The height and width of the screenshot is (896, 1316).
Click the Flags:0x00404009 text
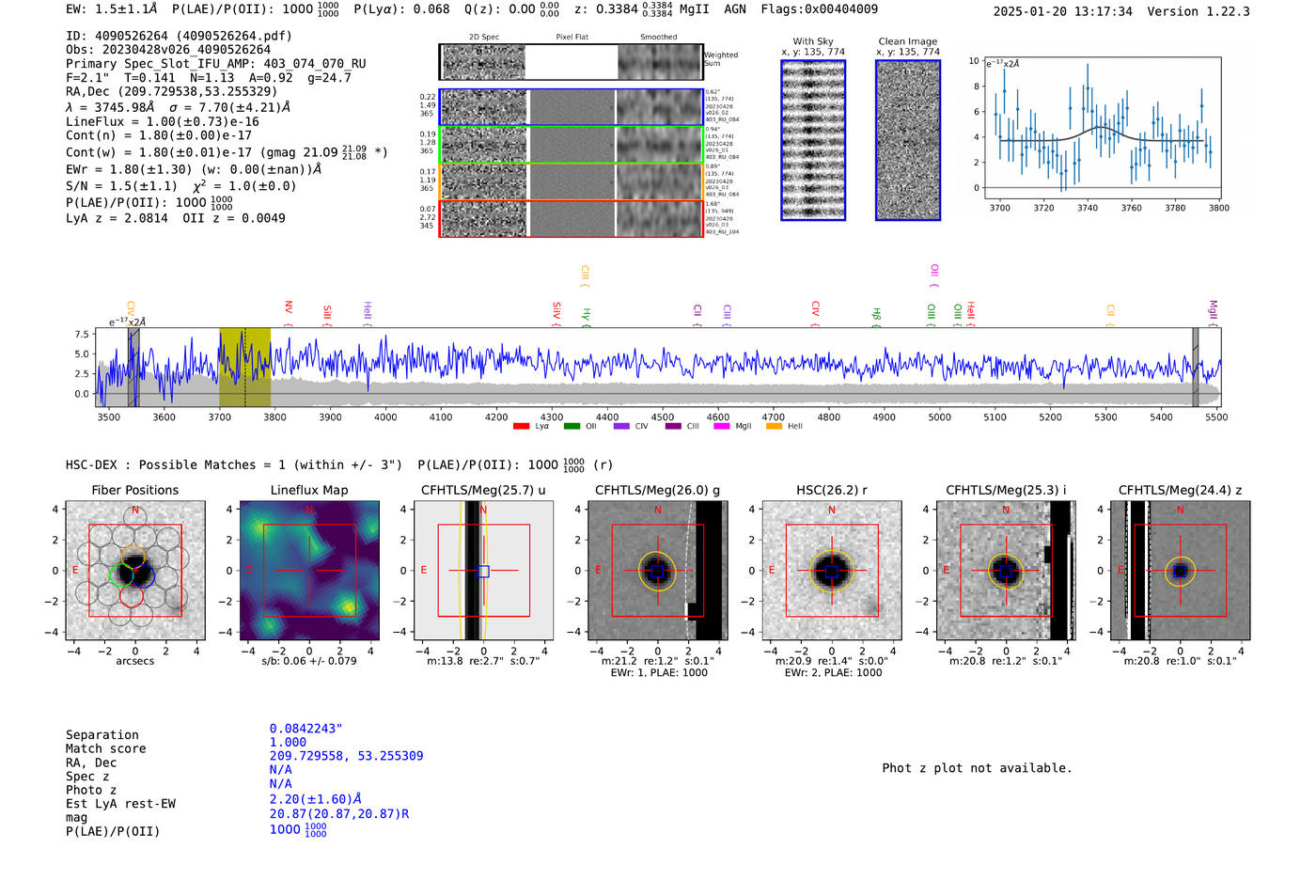click(820, 9)
